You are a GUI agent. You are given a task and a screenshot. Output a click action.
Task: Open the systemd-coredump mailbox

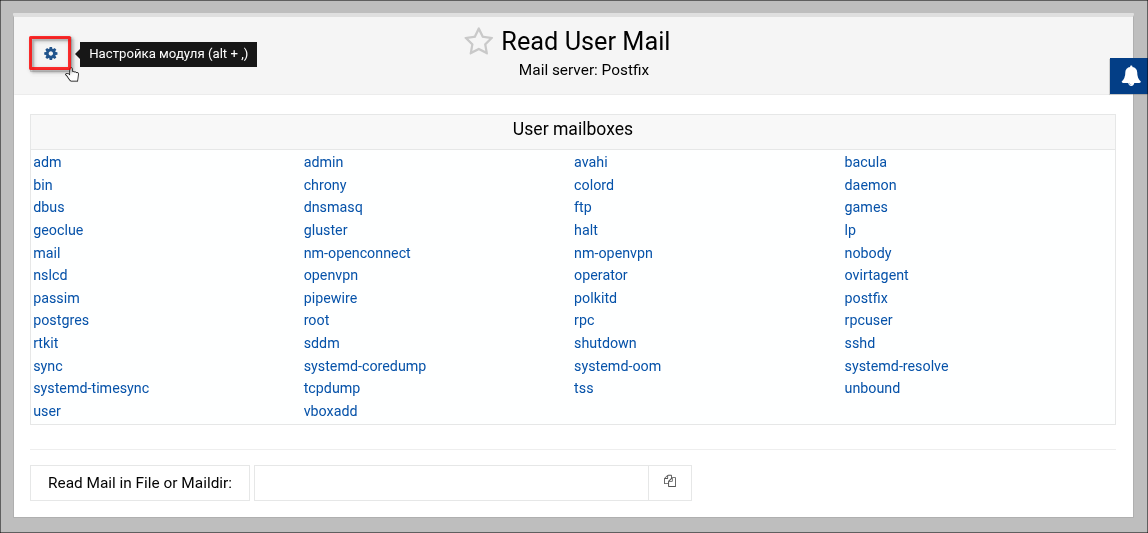click(x=365, y=366)
